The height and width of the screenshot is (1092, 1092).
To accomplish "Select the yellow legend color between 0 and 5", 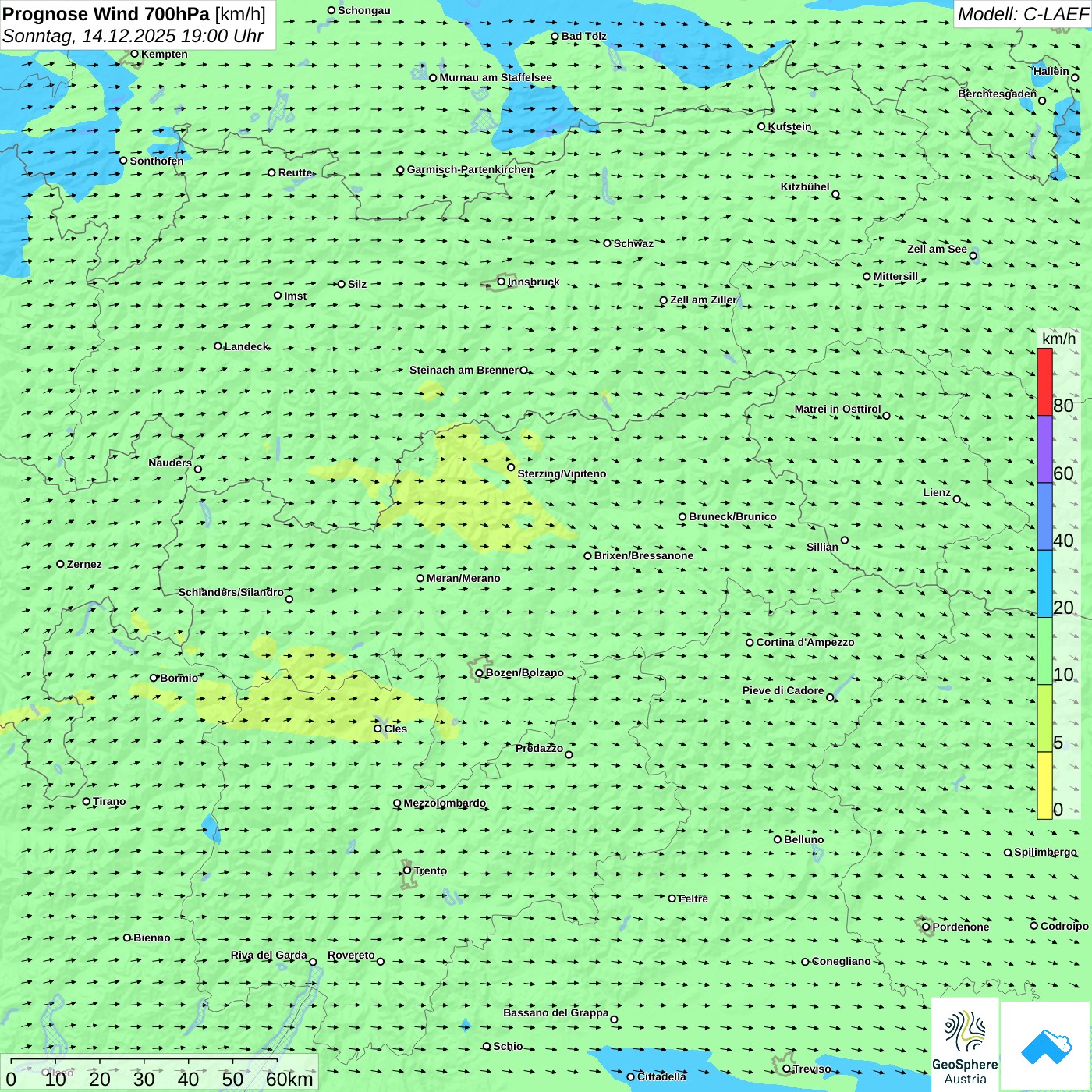I will pyautogui.click(x=1044, y=785).
